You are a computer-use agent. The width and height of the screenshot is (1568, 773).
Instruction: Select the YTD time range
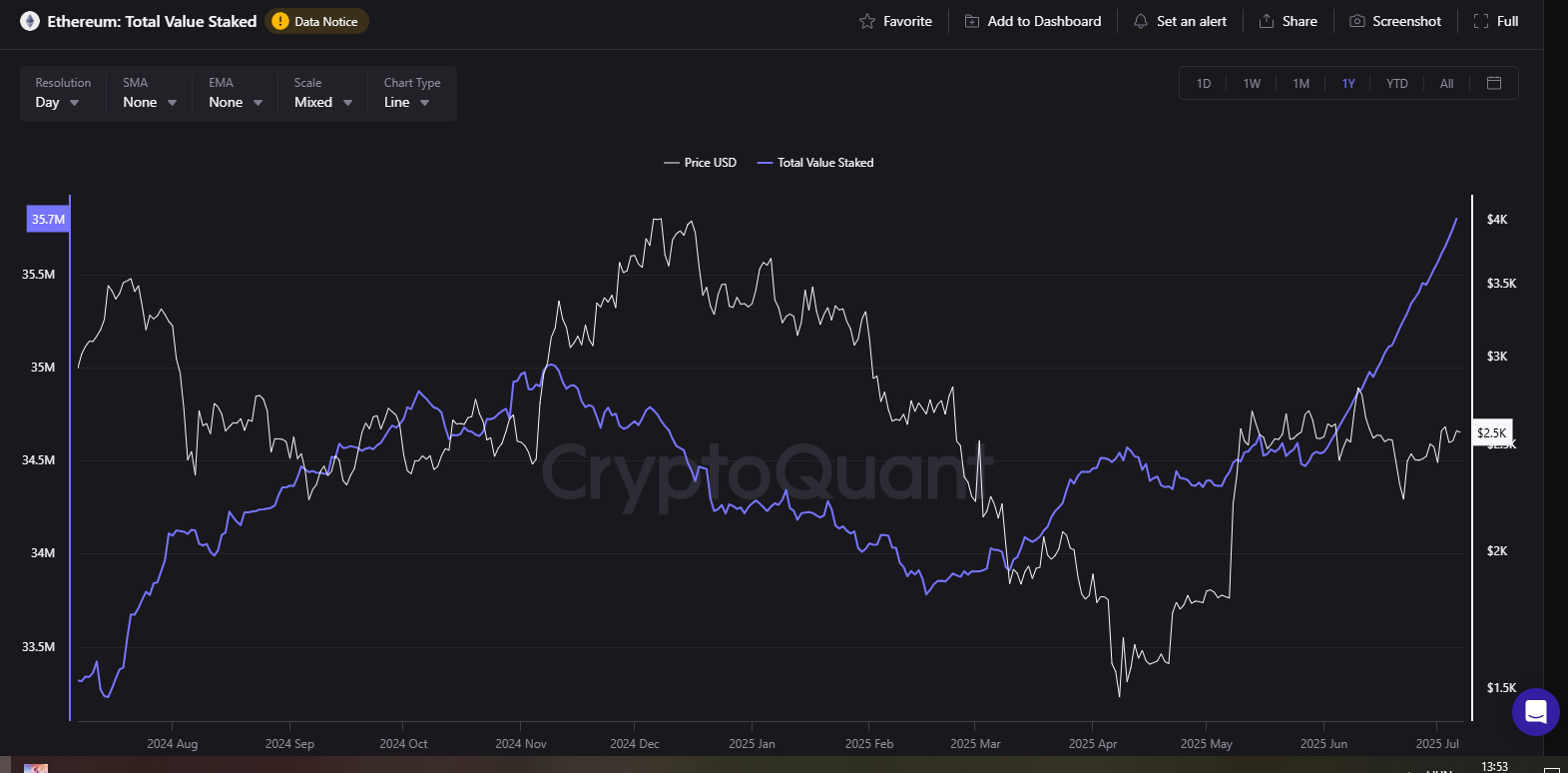1397,83
